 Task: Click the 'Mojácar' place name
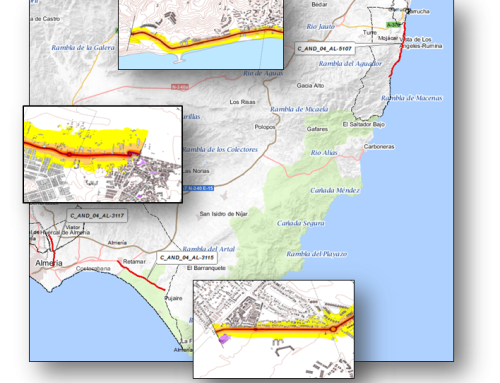tap(388, 38)
